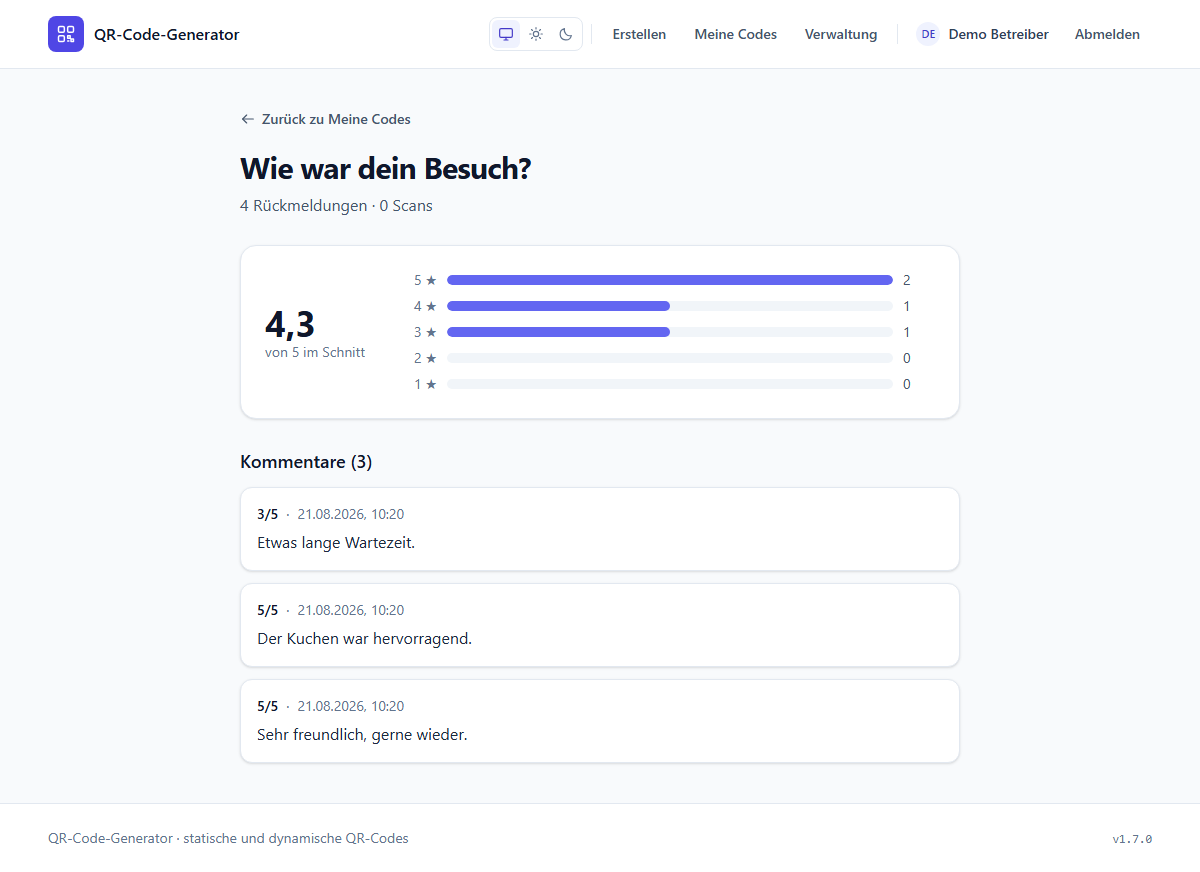Click the DE user avatar
Image resolution: width=1200 pixels, height=872 pixels.
(928, 34)
